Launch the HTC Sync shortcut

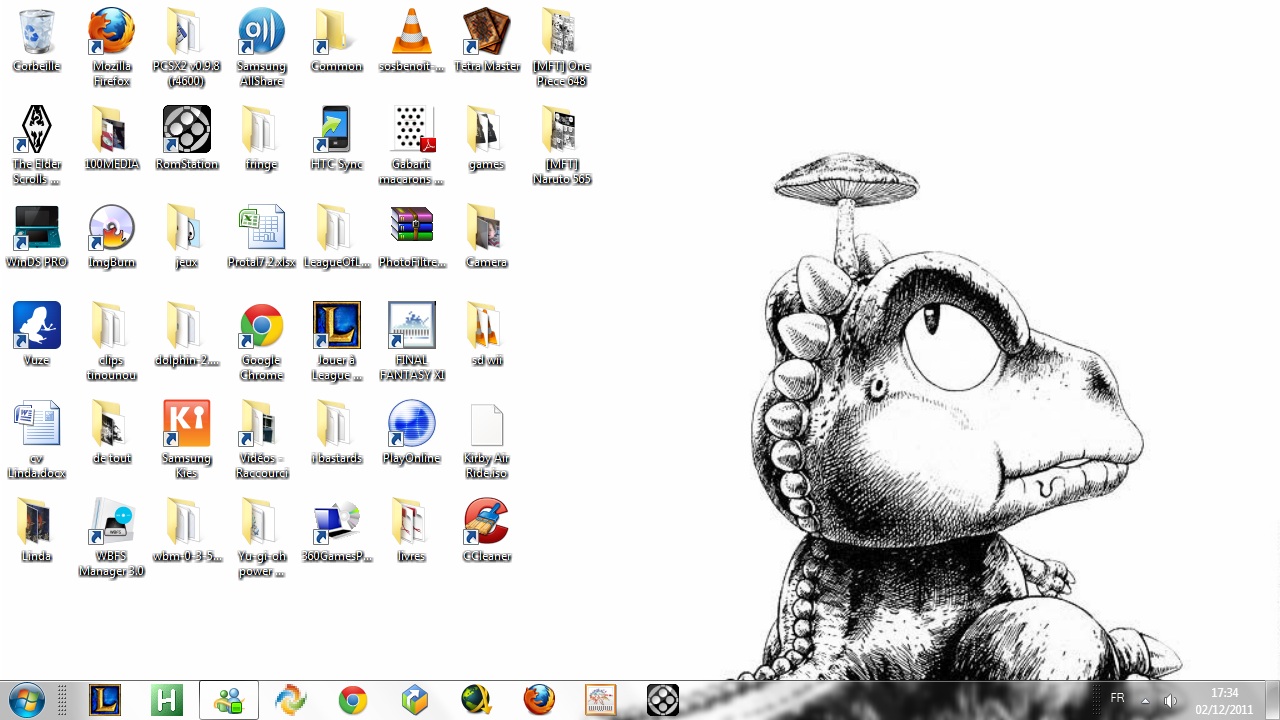coord(337,138)
